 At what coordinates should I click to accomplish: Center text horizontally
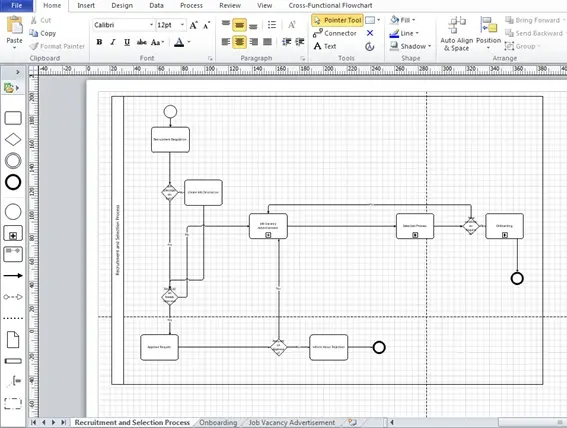[239, 42]
